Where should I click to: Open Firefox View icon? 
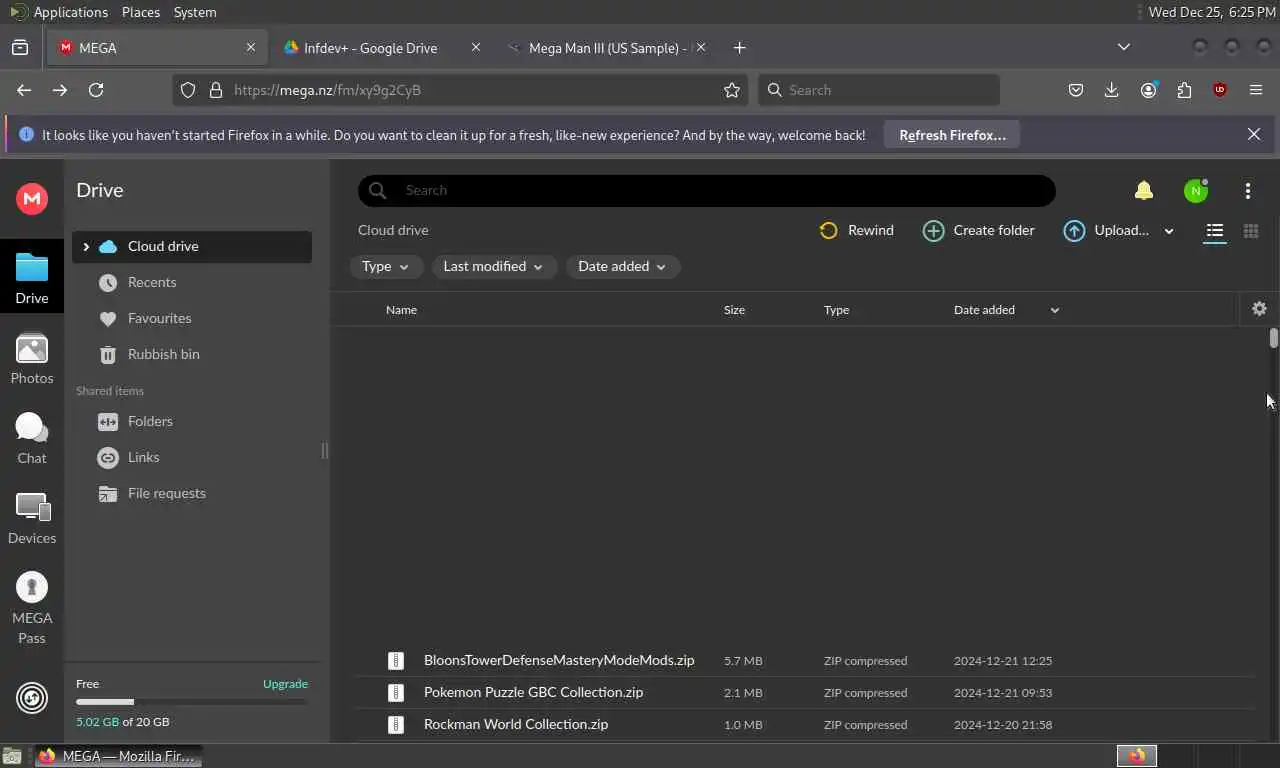click(20, 48)
